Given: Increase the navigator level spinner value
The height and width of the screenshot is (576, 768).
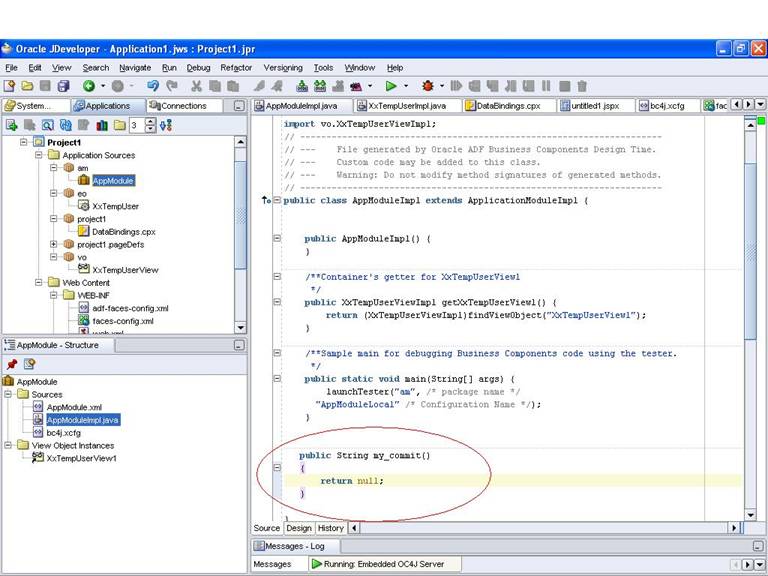Looking at the screenshot, I should point(151,121).
